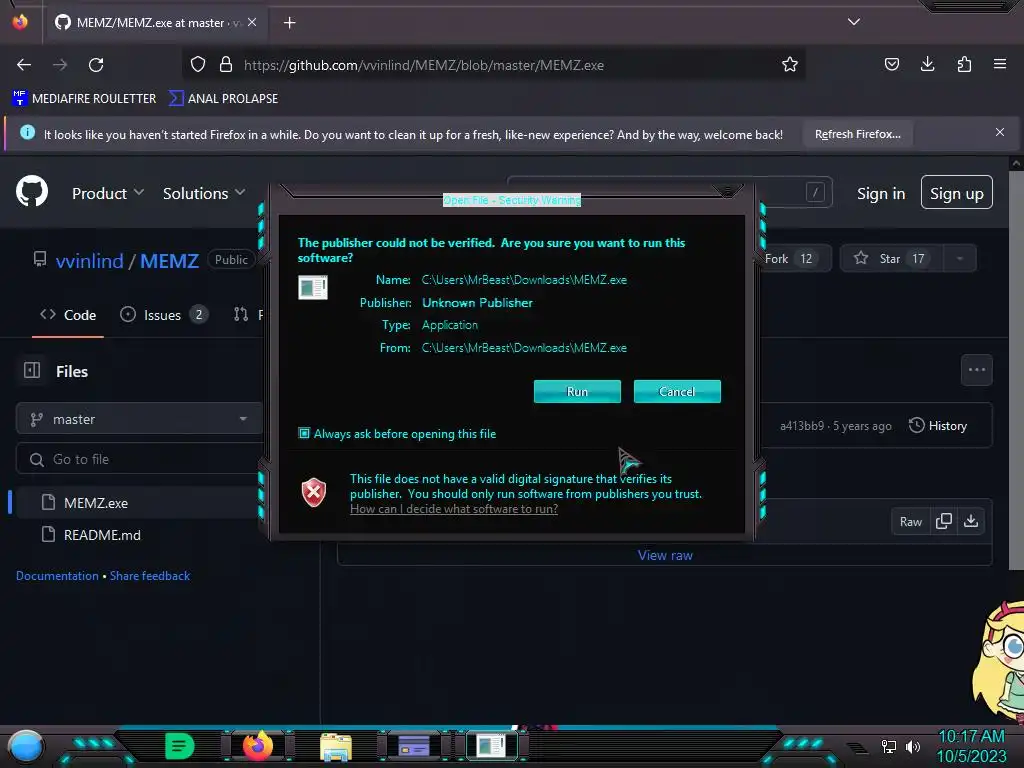The width and height of the screenshot is (1024, 768).
Task: Open the MEMZ repository link
Action: pos(169,261)
